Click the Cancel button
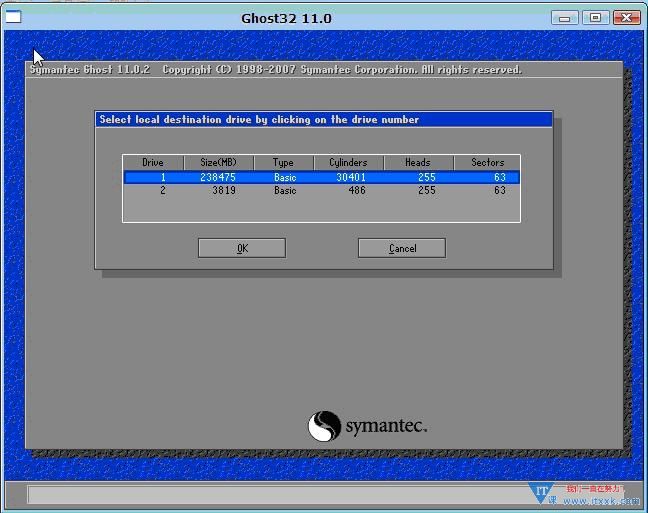This screenshot has width=648, height=513. [x=402, y=248]
